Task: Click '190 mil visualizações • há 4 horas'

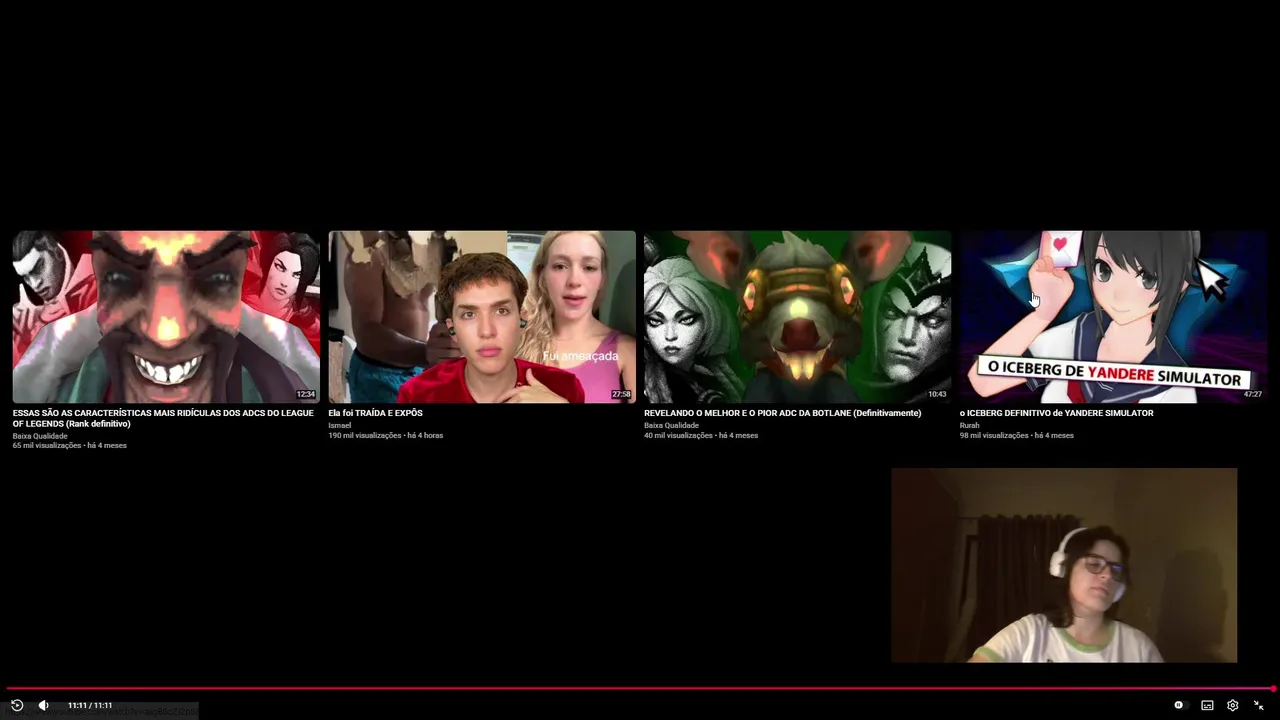Action: tap(385, 435)
